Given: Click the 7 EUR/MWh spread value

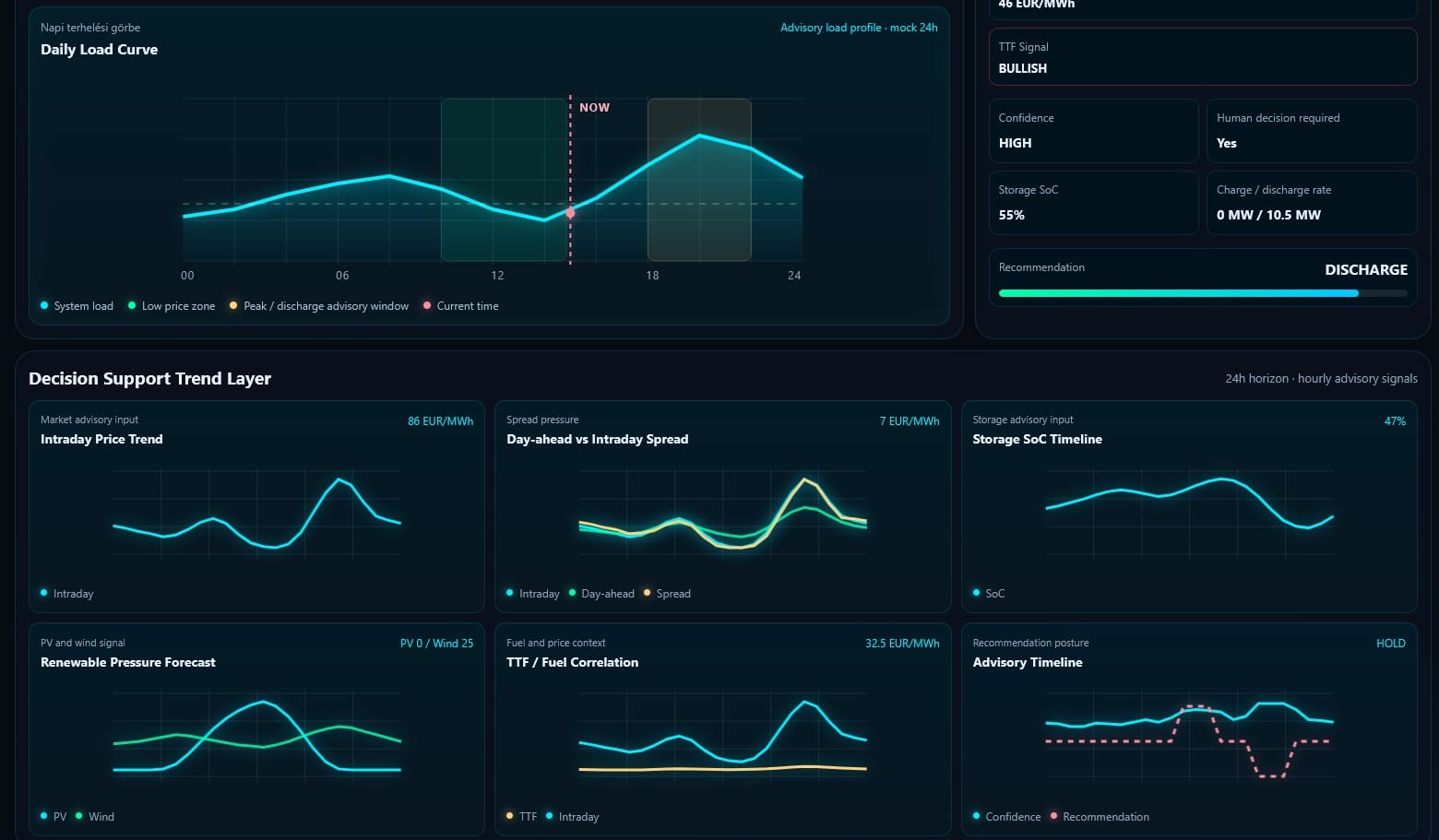Looking at the screenshot, I should 910,421.
